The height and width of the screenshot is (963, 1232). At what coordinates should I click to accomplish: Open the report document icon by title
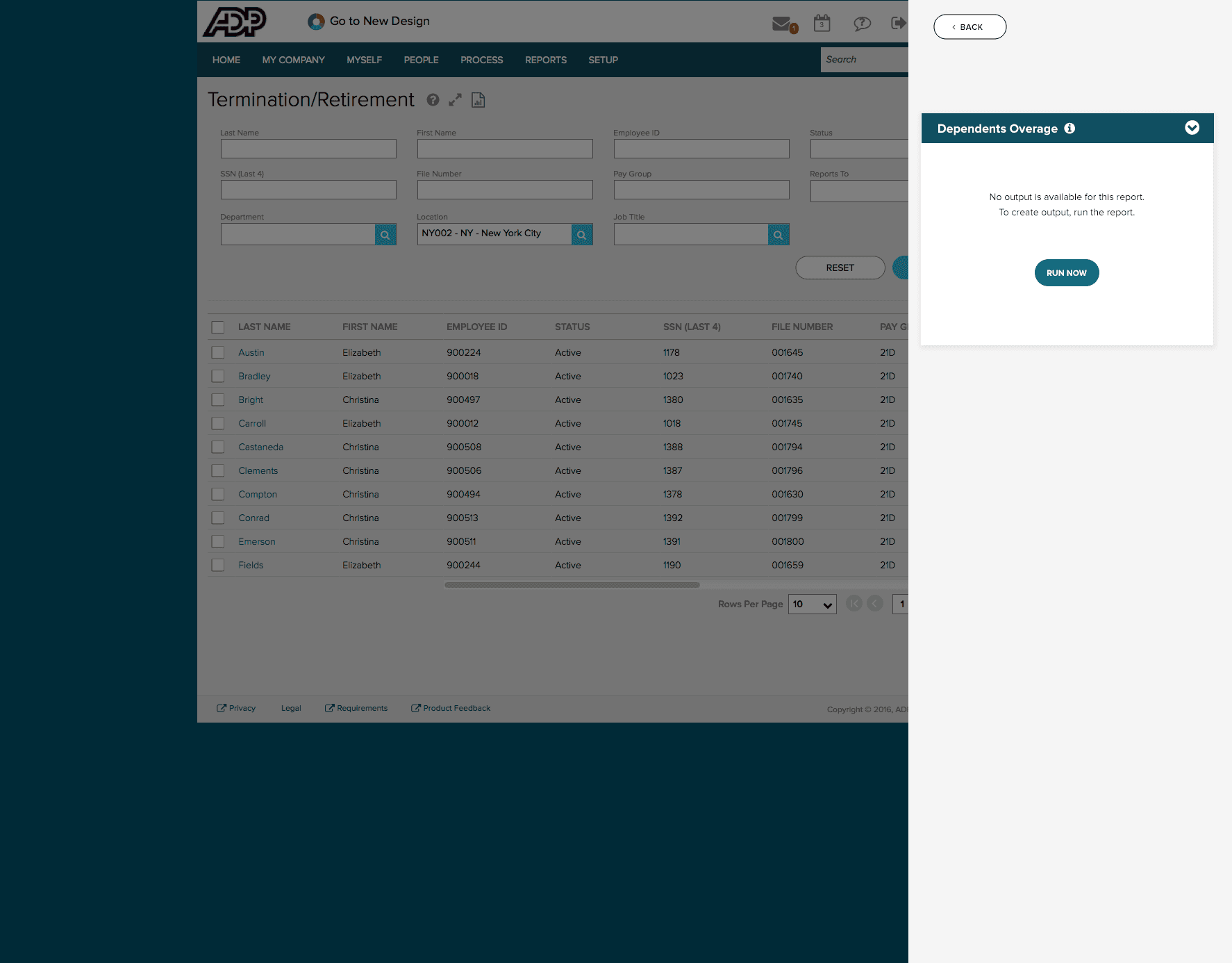point(478,100)
